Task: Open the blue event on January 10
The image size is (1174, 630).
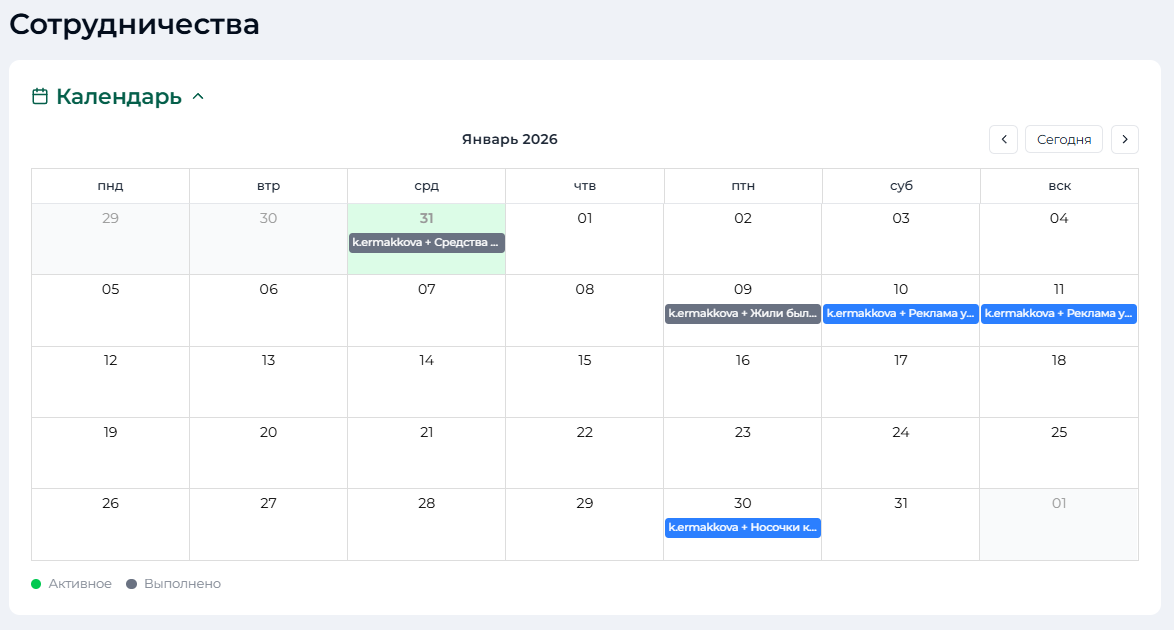Action: (900, 314)
